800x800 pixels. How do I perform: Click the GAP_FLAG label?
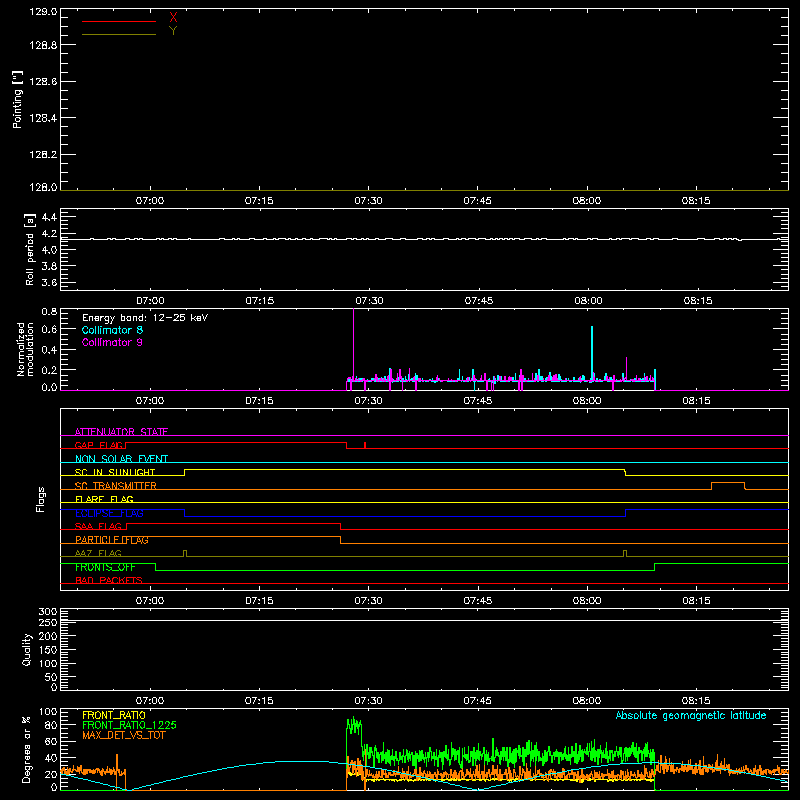tap(99, 445)
